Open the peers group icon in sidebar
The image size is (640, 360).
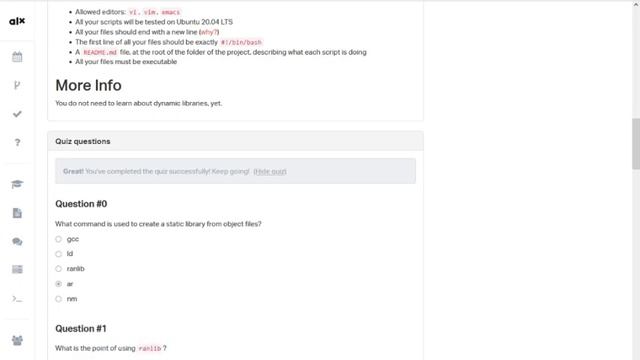point(17,340)
